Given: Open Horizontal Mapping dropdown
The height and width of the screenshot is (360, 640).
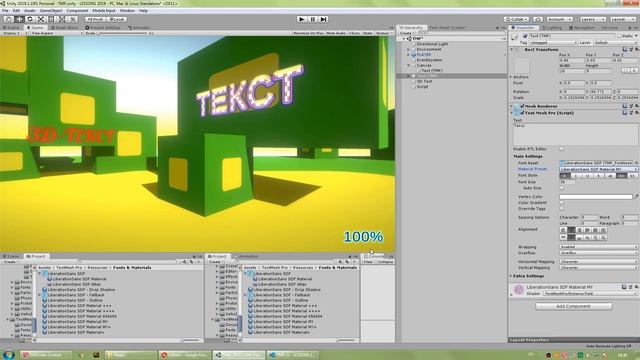Looking at the screenshot, I should [599, 262].
